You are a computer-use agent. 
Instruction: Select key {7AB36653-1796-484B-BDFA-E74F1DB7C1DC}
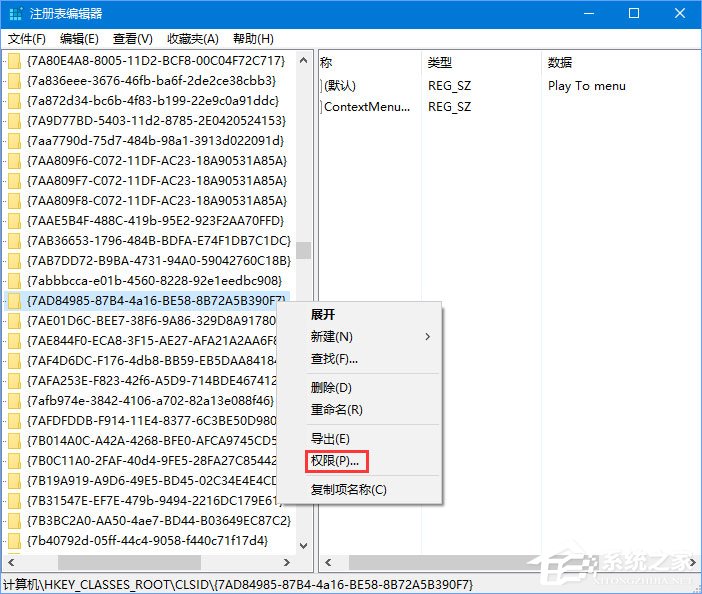[158, 241]
